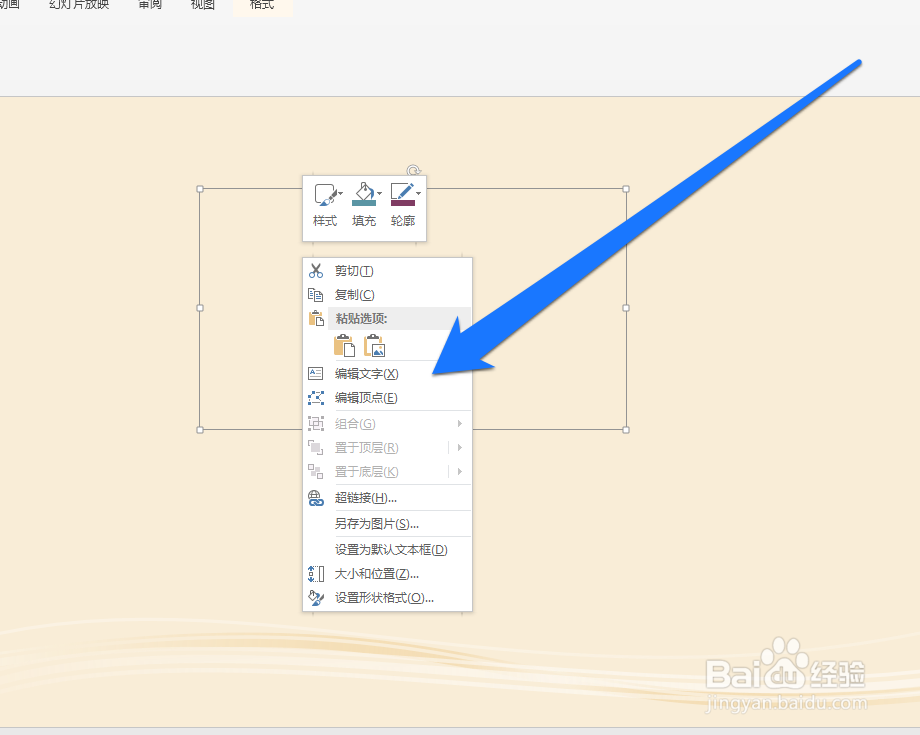
Task: Select 剪切(T) from the context menu
Action: [x=387, y=271]
